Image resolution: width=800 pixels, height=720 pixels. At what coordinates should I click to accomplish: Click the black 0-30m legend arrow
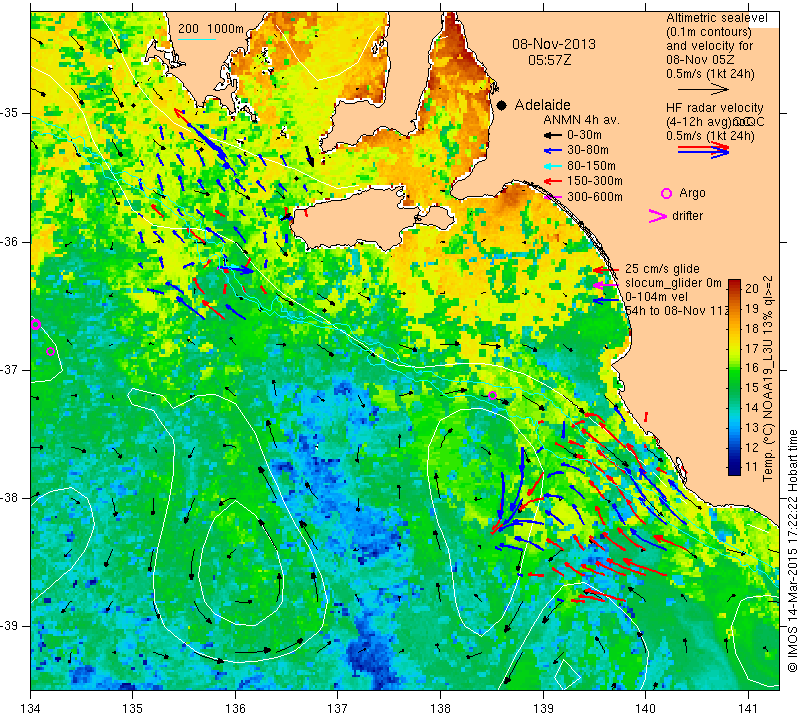tap(552, 135)
